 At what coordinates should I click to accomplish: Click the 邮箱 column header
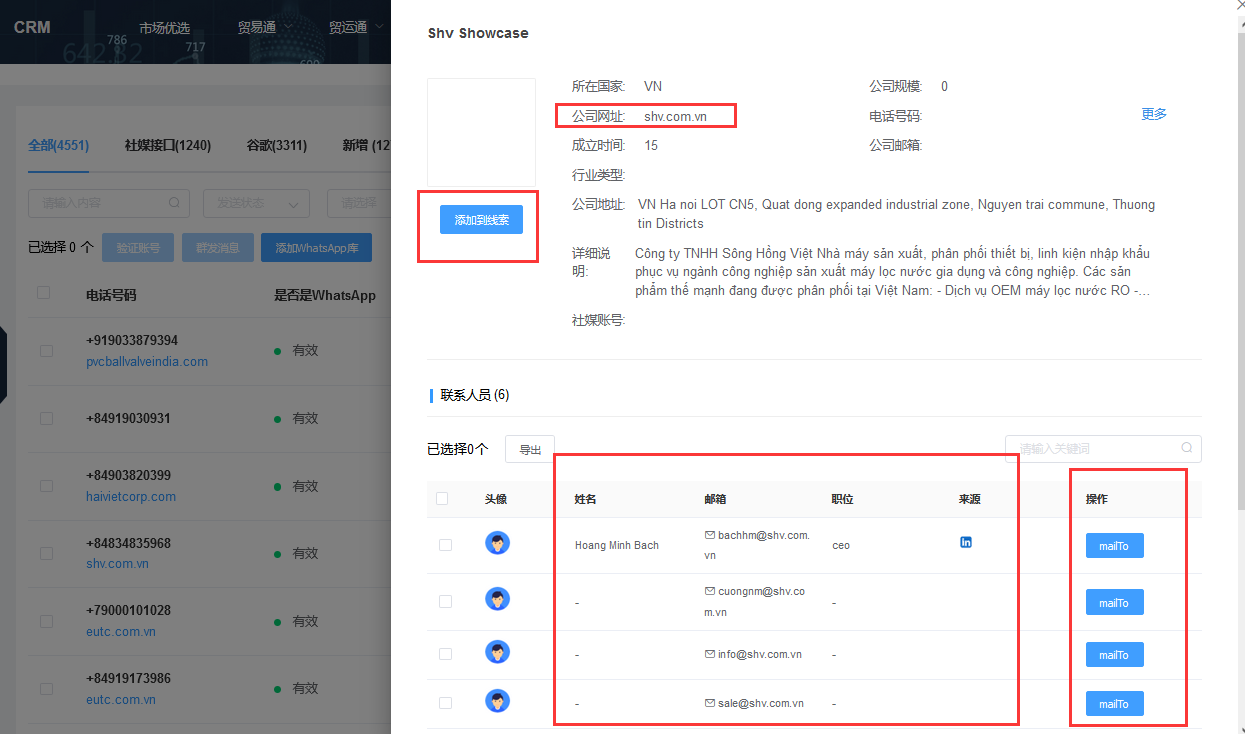coord(716,499)
